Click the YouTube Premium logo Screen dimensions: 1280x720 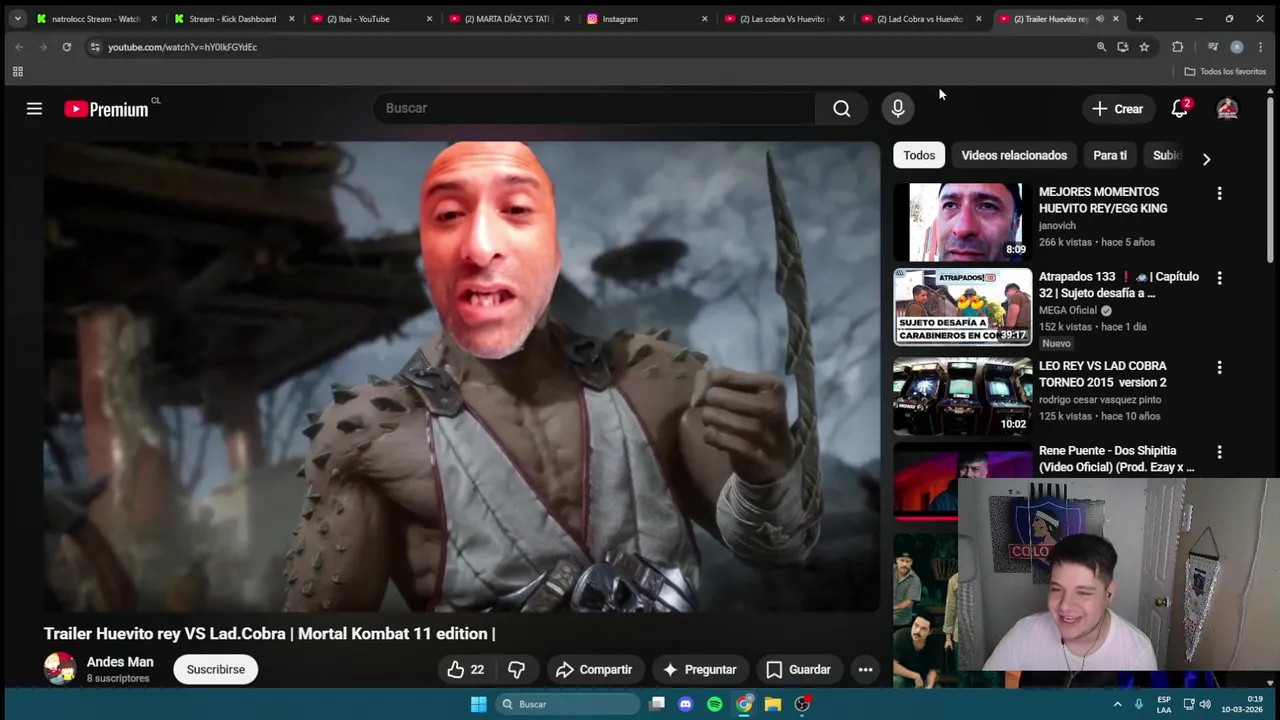click(x=107, y=109)
